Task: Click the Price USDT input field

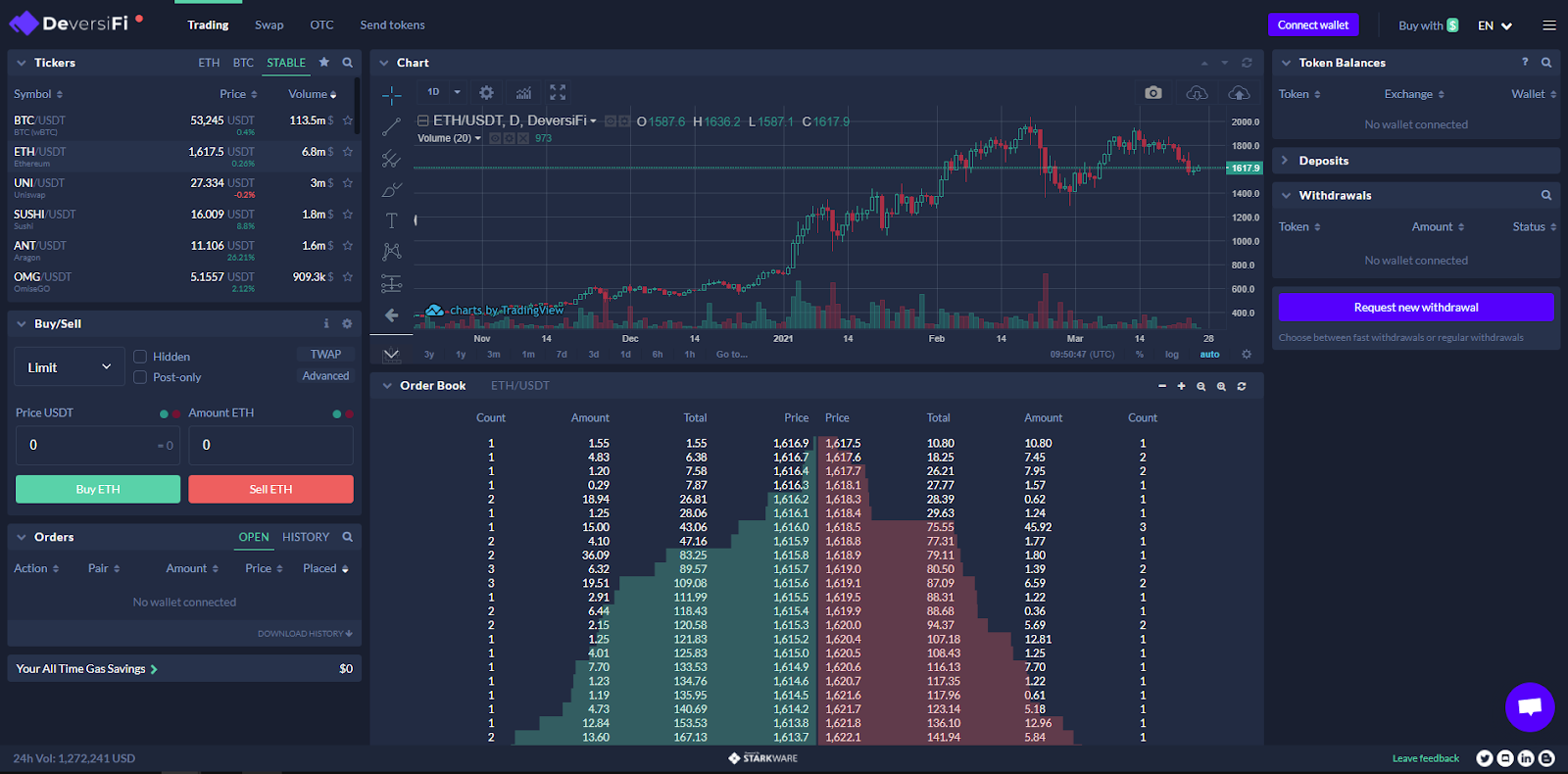Action: [x=98, y=445]
